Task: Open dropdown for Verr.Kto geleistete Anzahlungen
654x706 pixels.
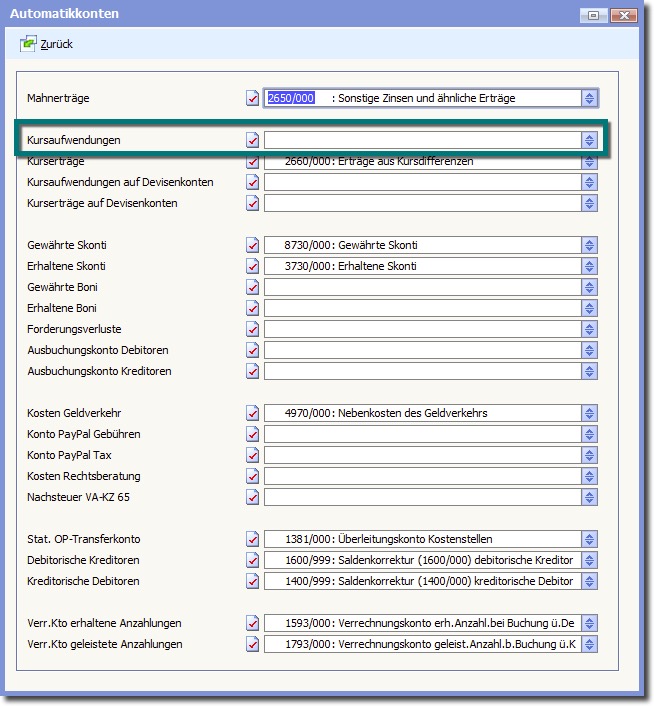Action: point(589,644)
